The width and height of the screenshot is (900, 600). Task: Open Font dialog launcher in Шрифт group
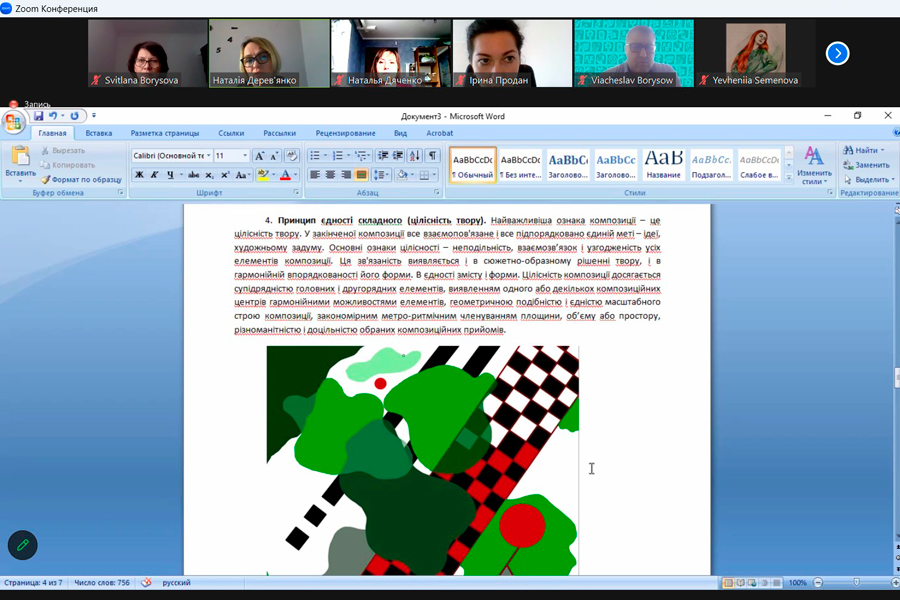(296, 193)
